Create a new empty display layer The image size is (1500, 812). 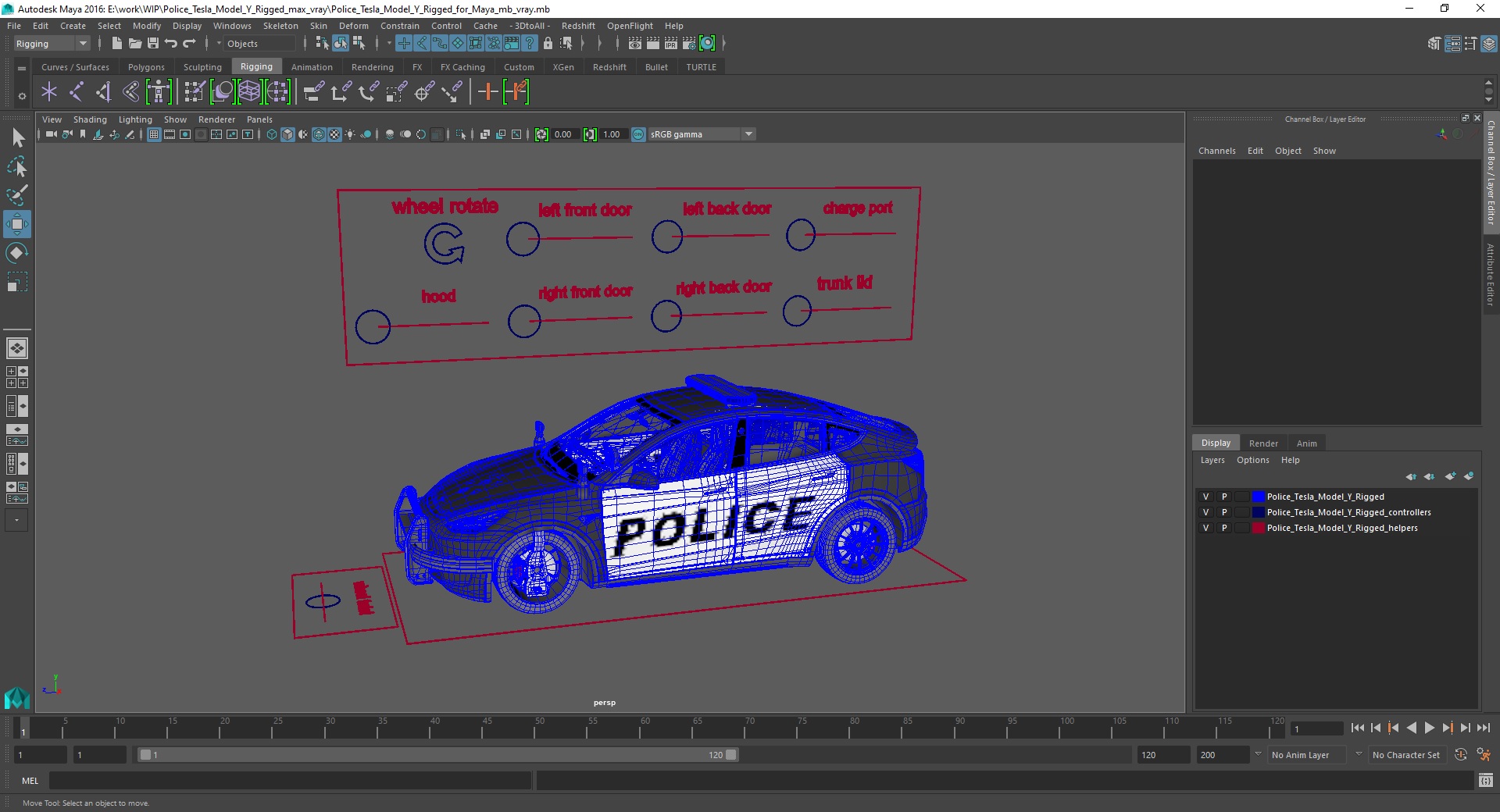(x=1450, y=476)
